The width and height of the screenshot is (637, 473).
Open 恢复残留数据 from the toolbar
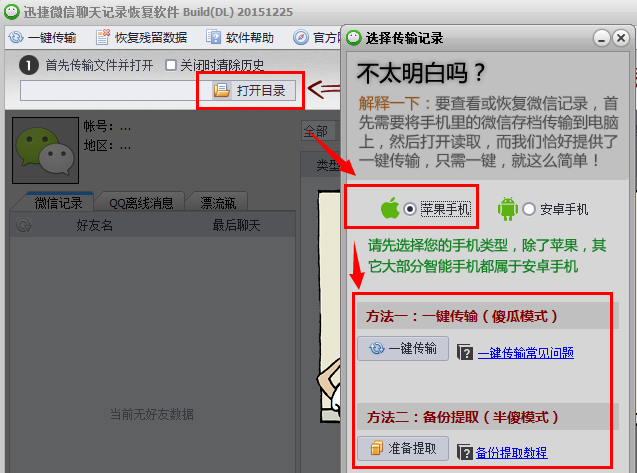click(x=141, y=37)
